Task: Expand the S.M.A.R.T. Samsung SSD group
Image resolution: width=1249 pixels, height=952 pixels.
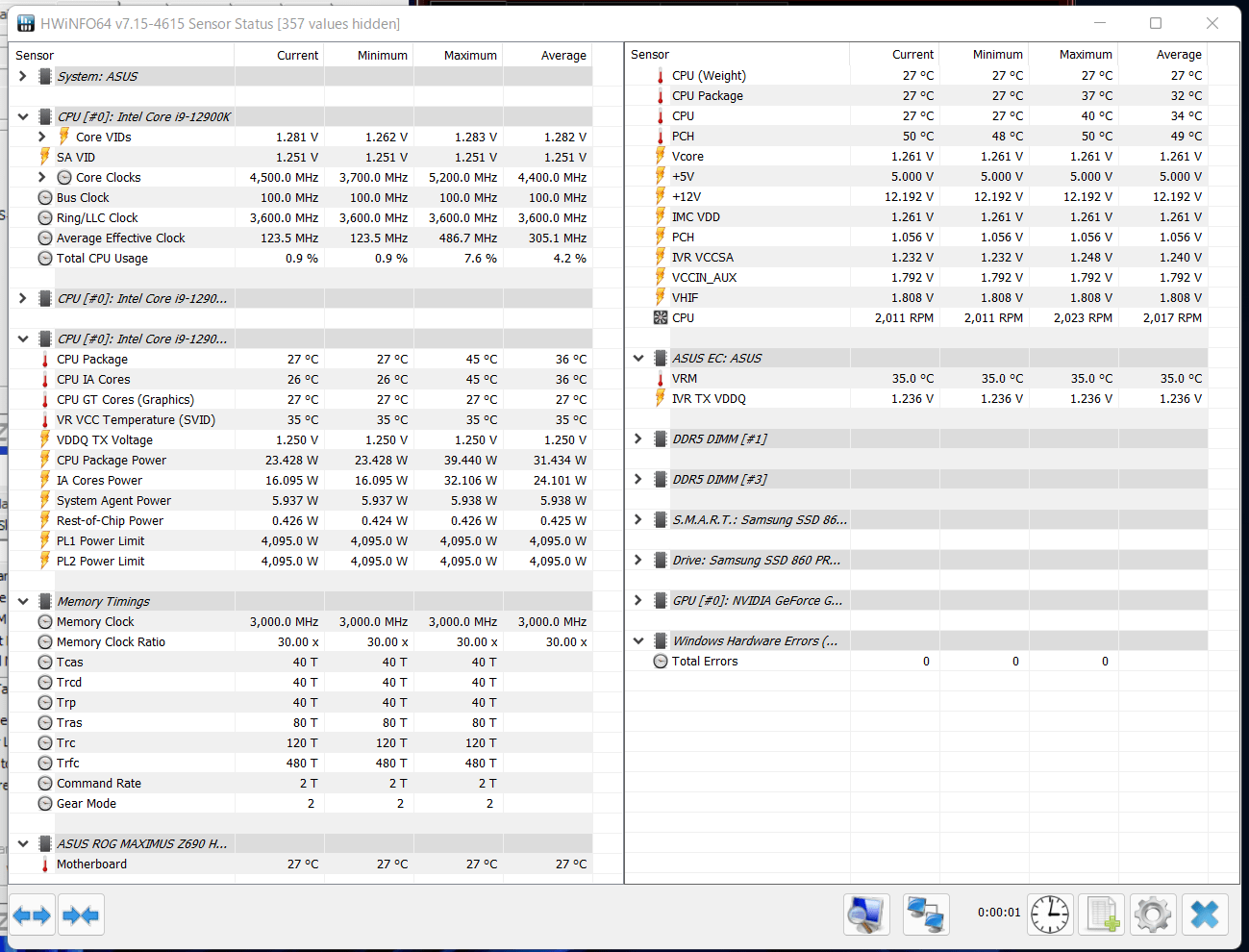Action: pyautogui.click(x=638, y=519)
